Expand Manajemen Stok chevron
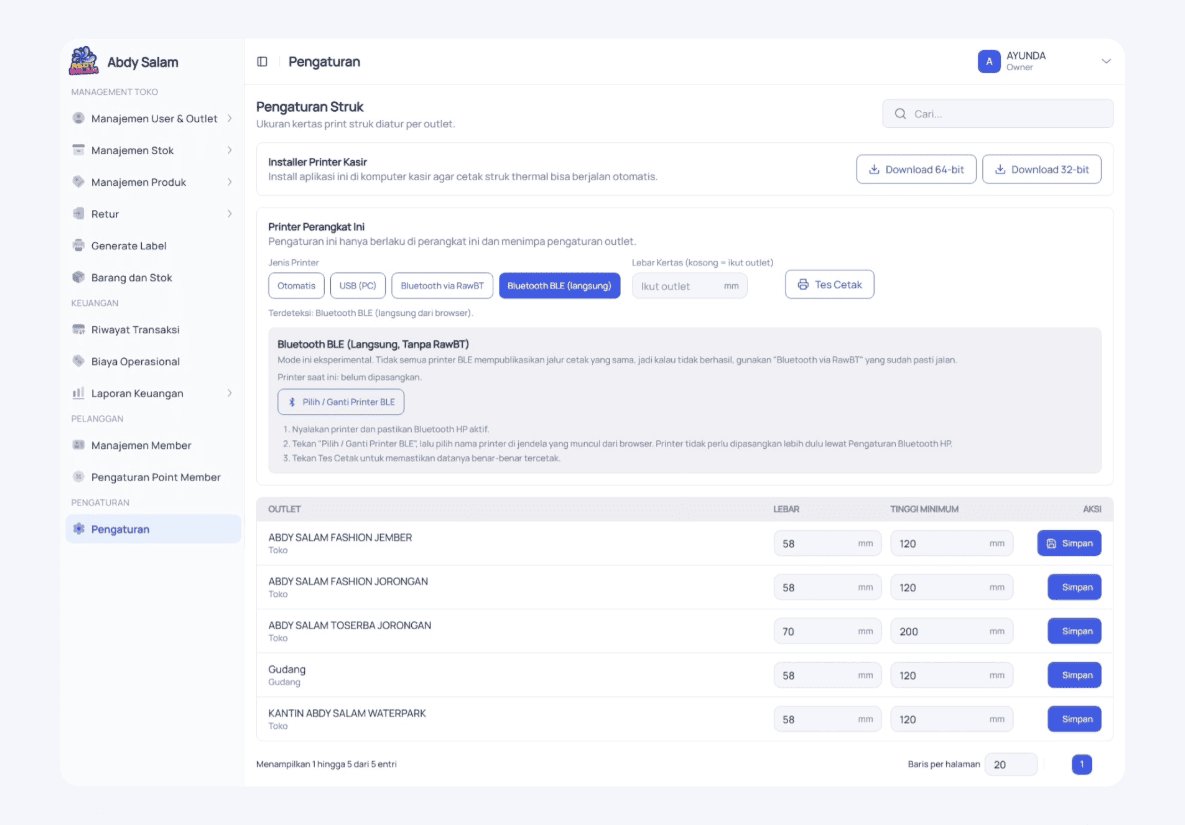1185x825 pixels. [x=230, y=150]
